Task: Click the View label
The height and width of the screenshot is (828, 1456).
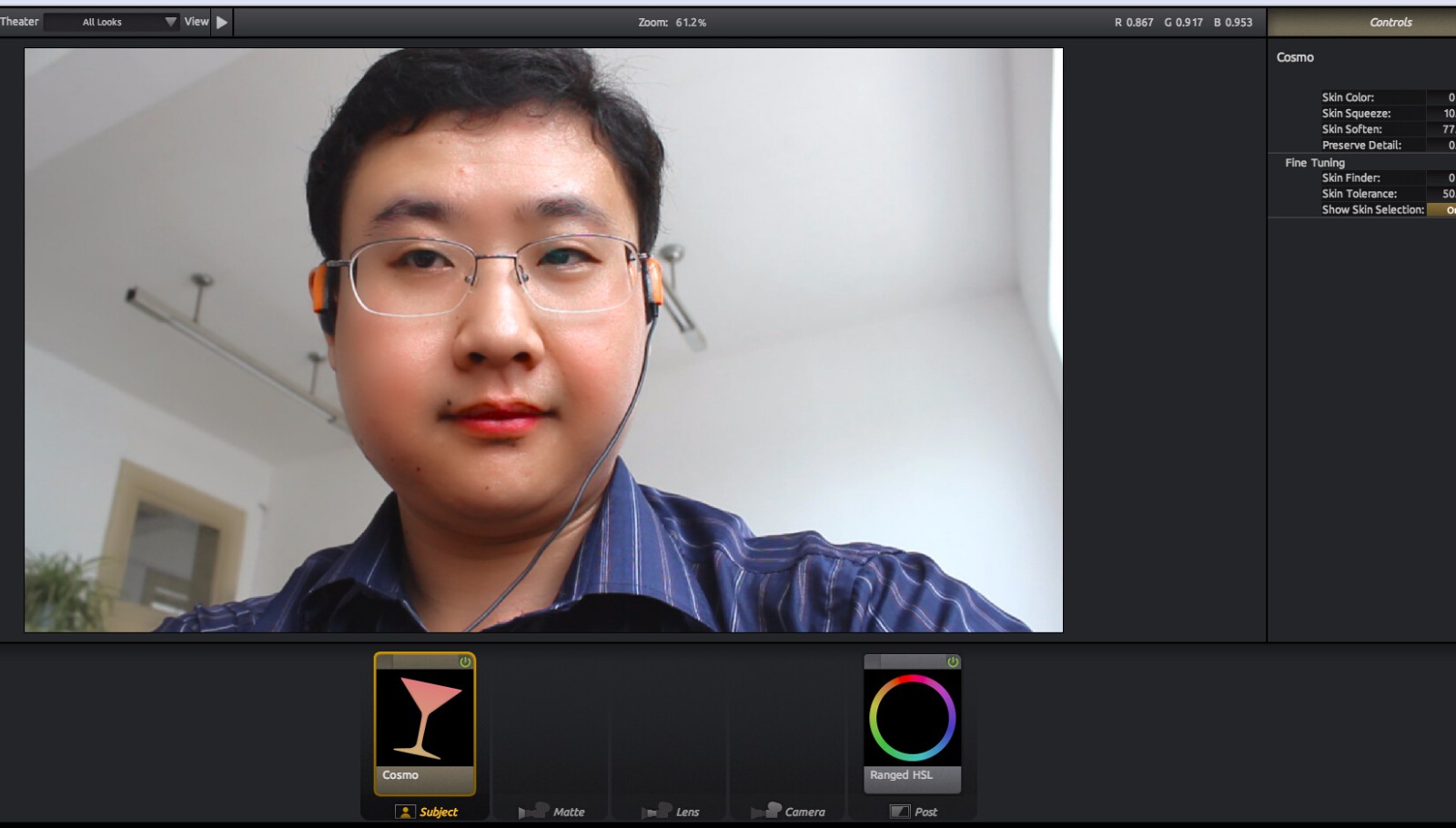Action: (197, 21)
